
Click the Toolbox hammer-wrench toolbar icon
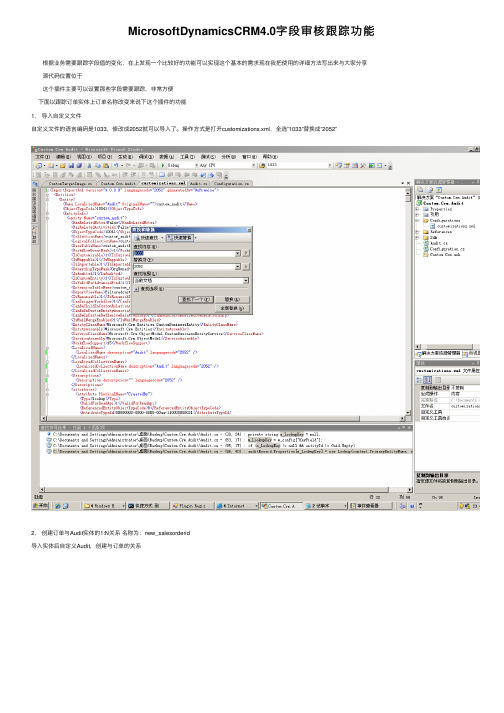pyautogui.click(x=363, y=166)
